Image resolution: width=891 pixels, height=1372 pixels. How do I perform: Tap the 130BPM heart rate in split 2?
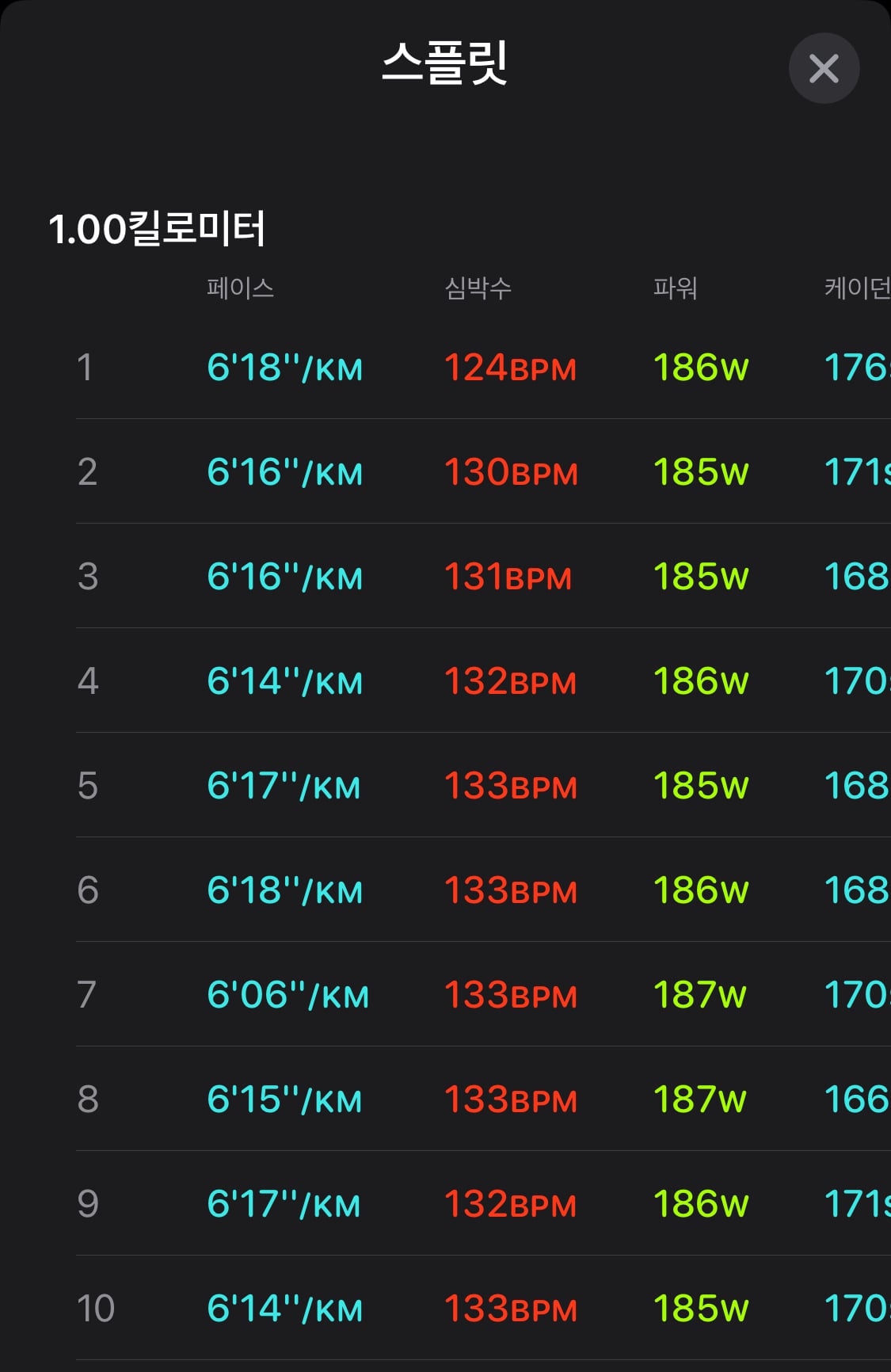[511, 472]
